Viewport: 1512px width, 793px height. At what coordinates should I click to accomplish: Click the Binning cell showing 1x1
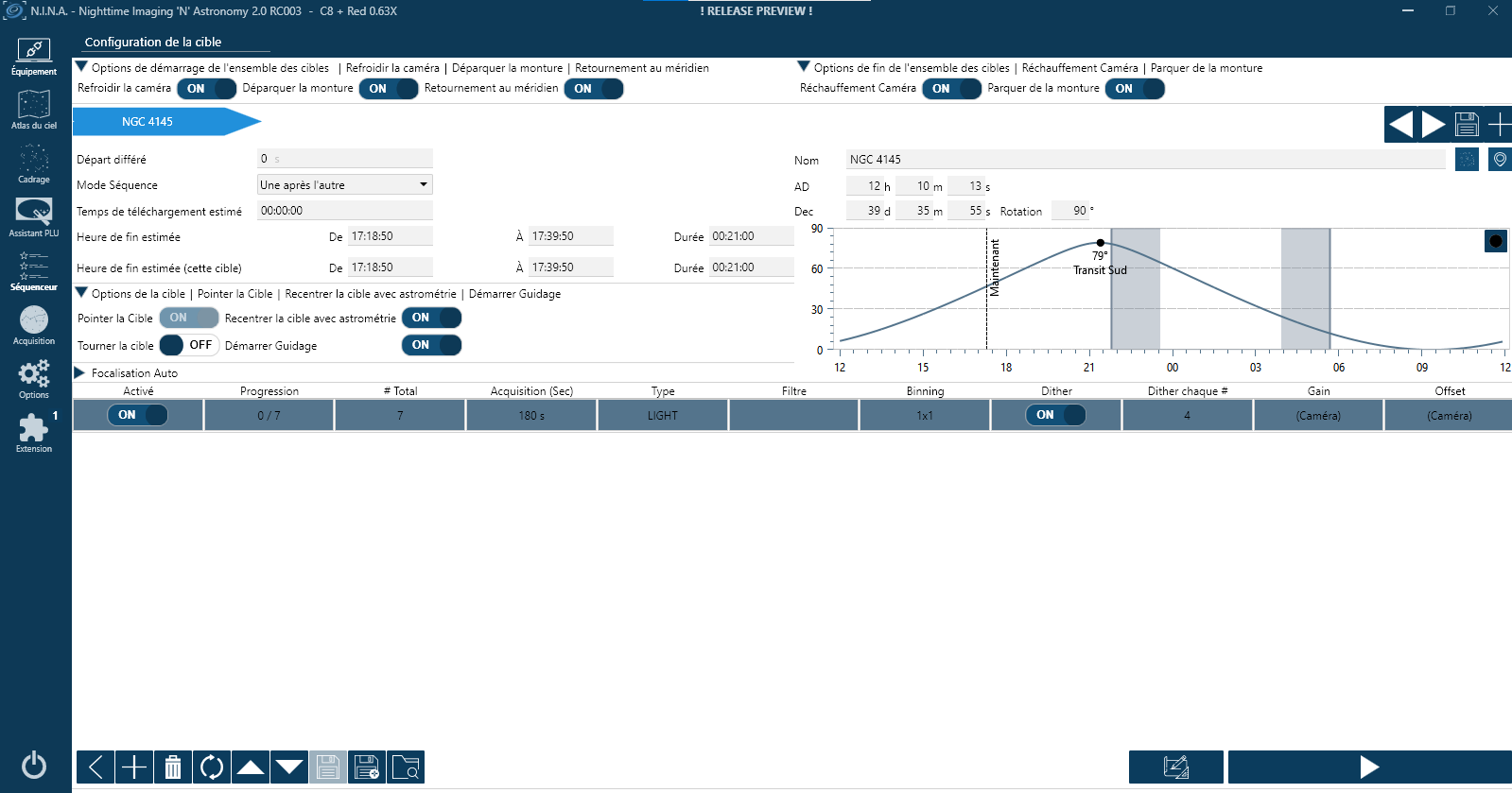tap(925, 416)
